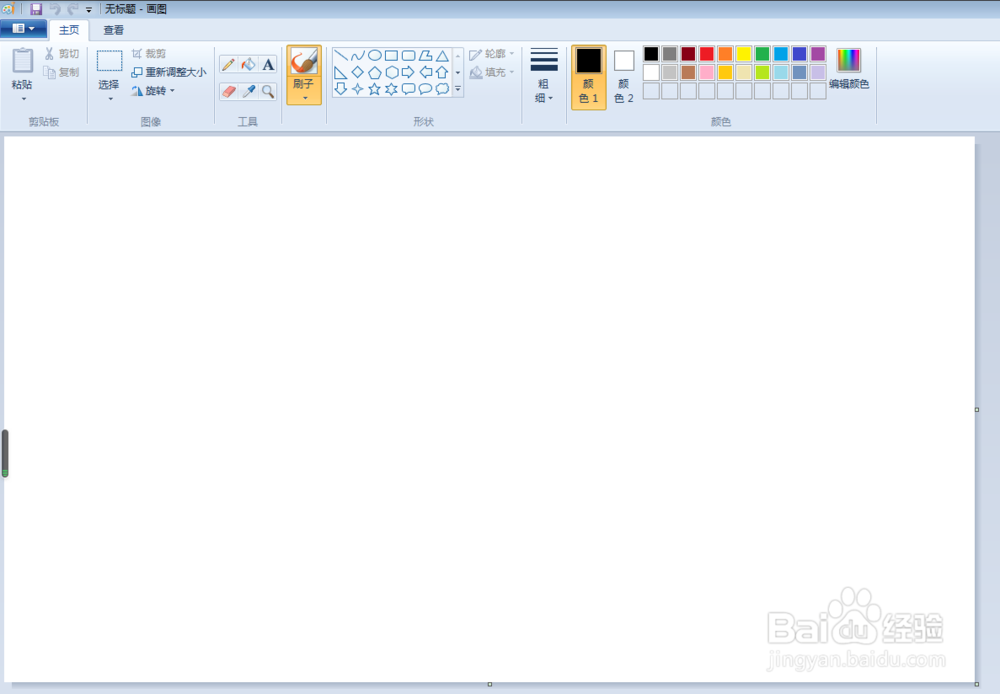Click the canvas bottom-right corner resize handle
Viewport: 1000px width, 694px height.
point(977,684)
